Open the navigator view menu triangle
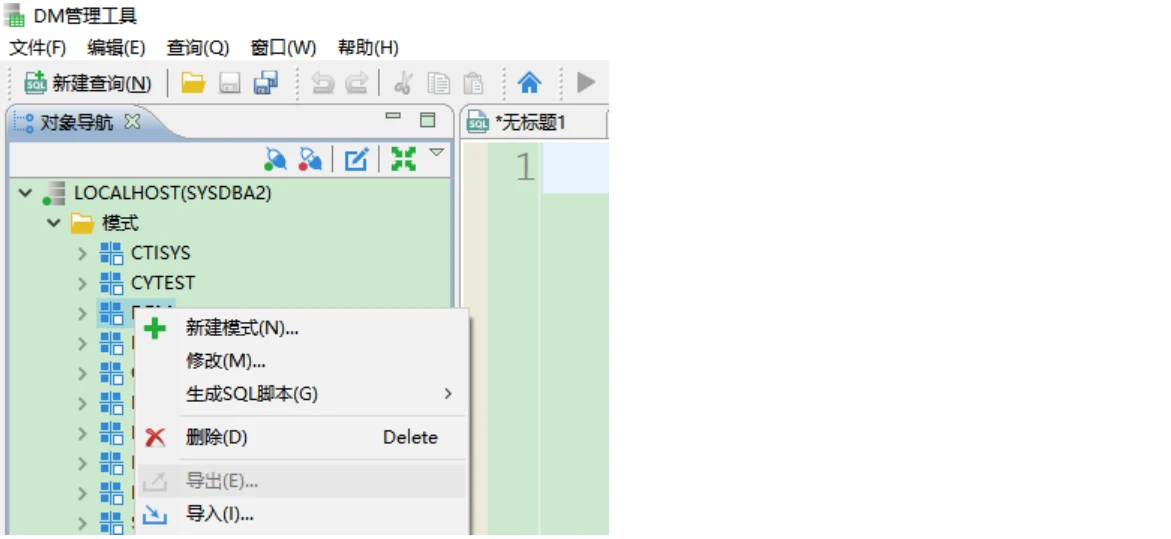The image size is (1171, 539). (436, 152)
